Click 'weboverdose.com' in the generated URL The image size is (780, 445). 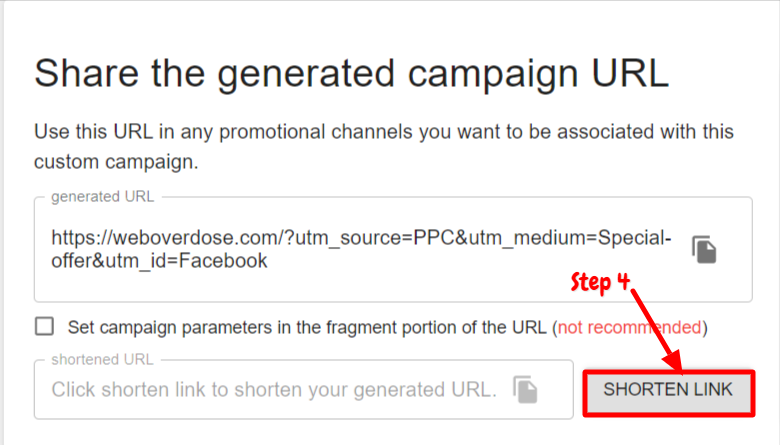pyautogui.click(x=195, y=238)
